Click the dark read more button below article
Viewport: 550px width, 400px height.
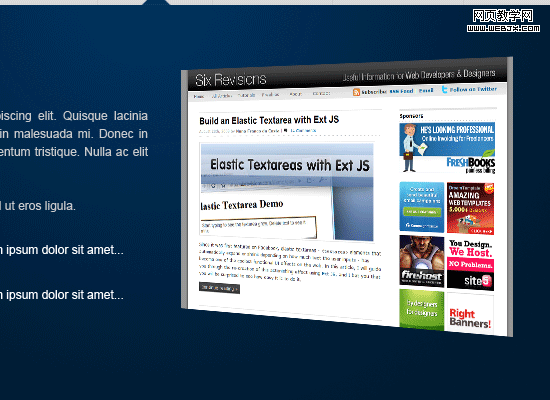[x=219, y=288]
